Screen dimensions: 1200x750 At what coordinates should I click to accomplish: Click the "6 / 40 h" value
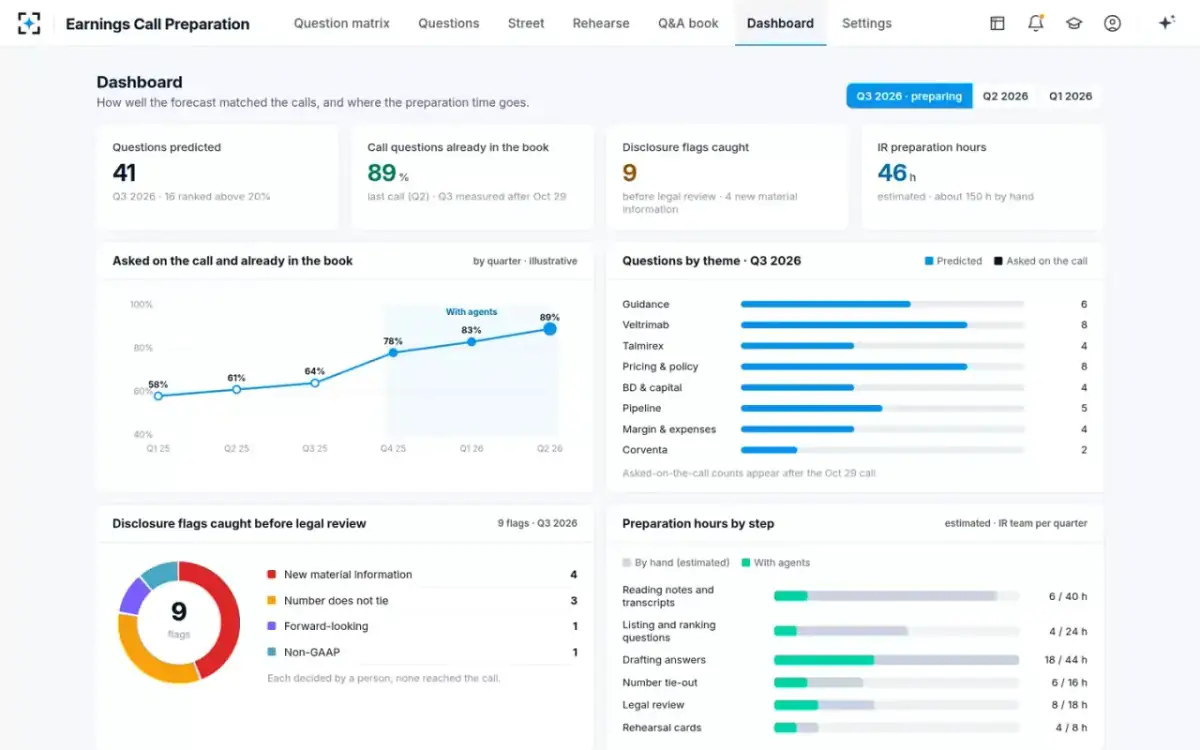point(1068,596)
